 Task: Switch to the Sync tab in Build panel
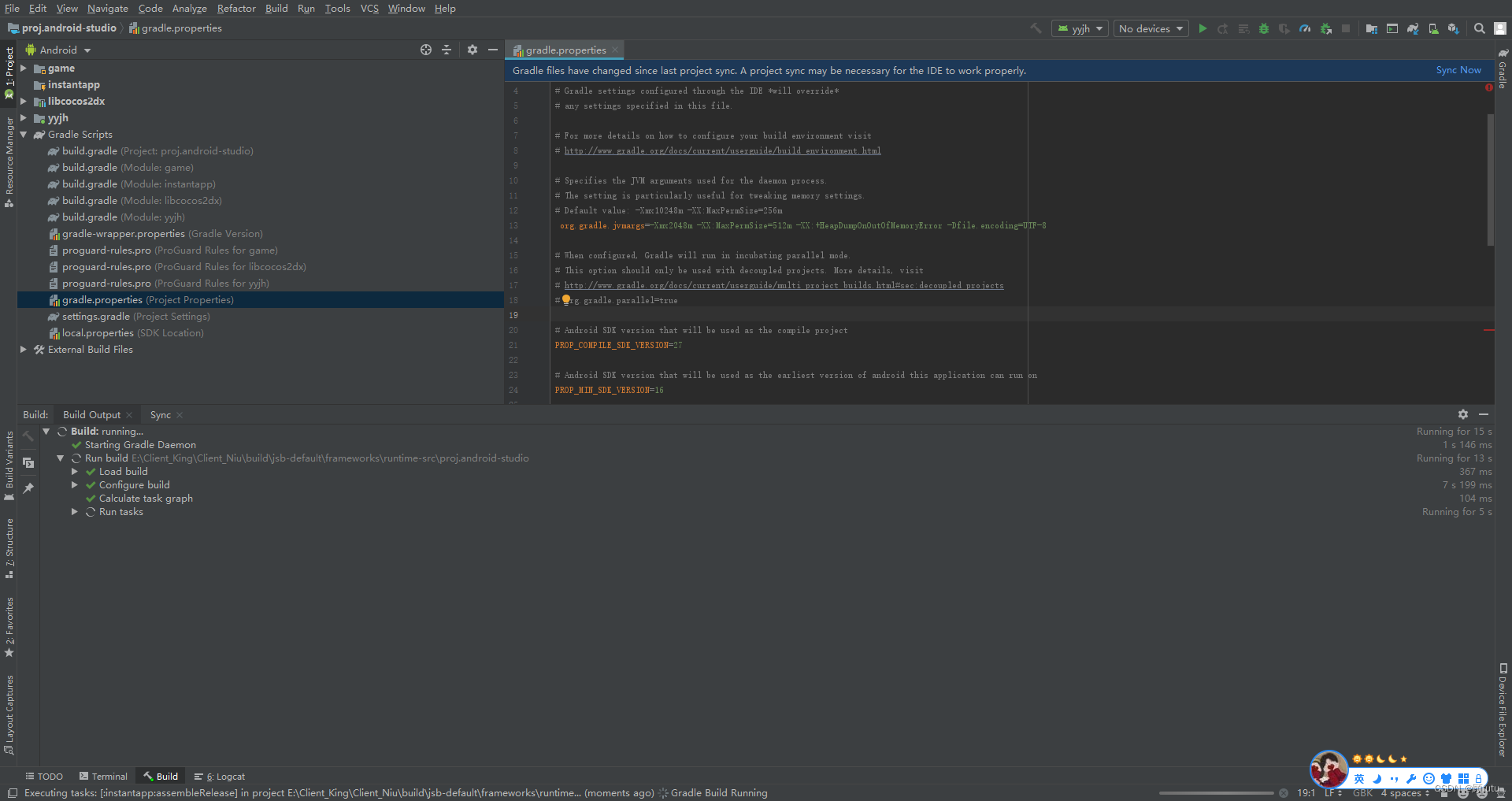click(x=160, y=414)
